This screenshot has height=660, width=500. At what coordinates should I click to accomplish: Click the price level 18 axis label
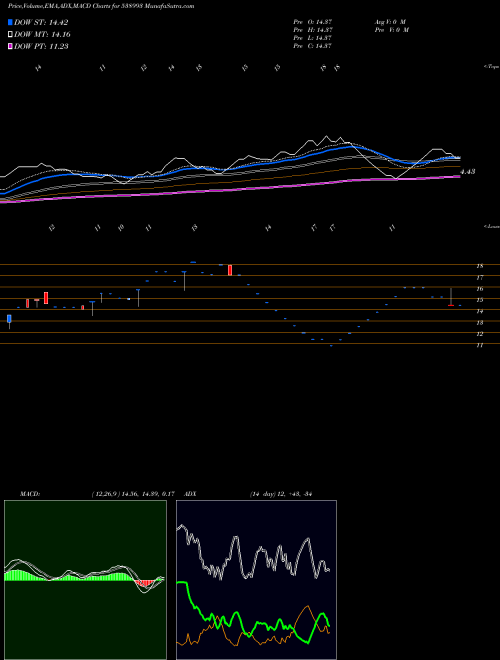(x=479, y=266)
